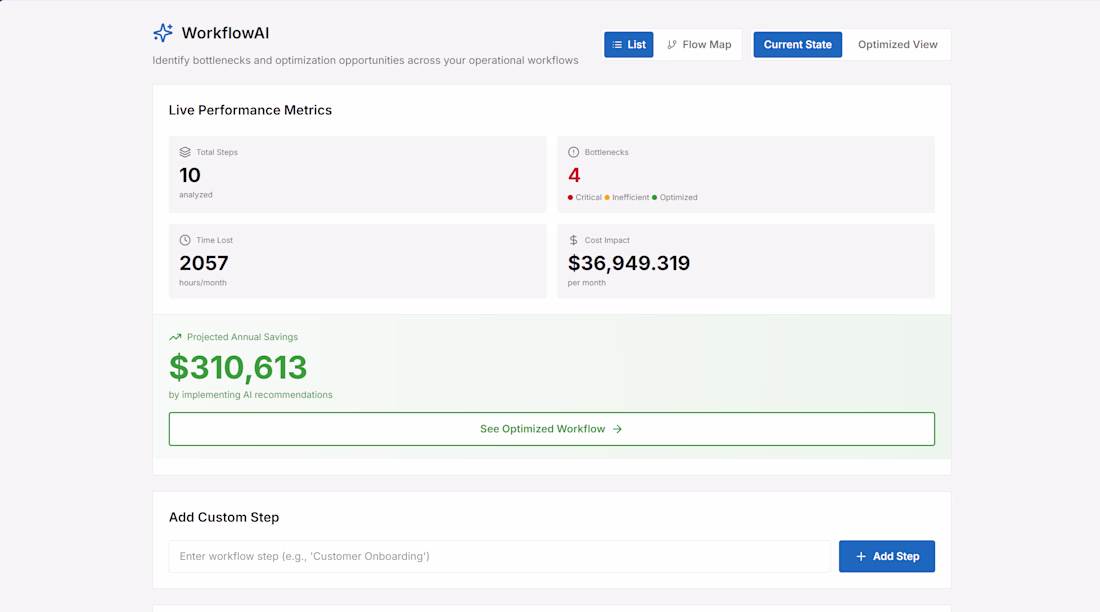Click the WorkflowAI sparkle logo icon

click(163, 33)
